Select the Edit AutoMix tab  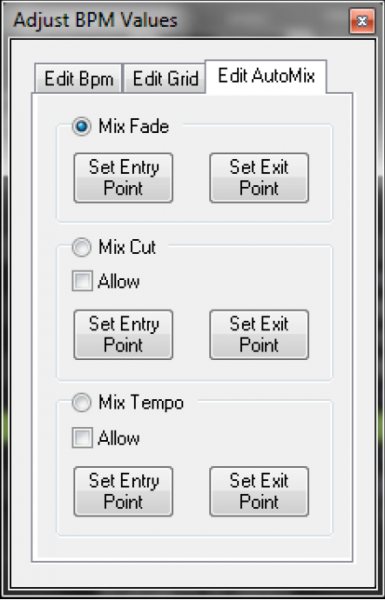pyautogui.click(x=266, y=76)
